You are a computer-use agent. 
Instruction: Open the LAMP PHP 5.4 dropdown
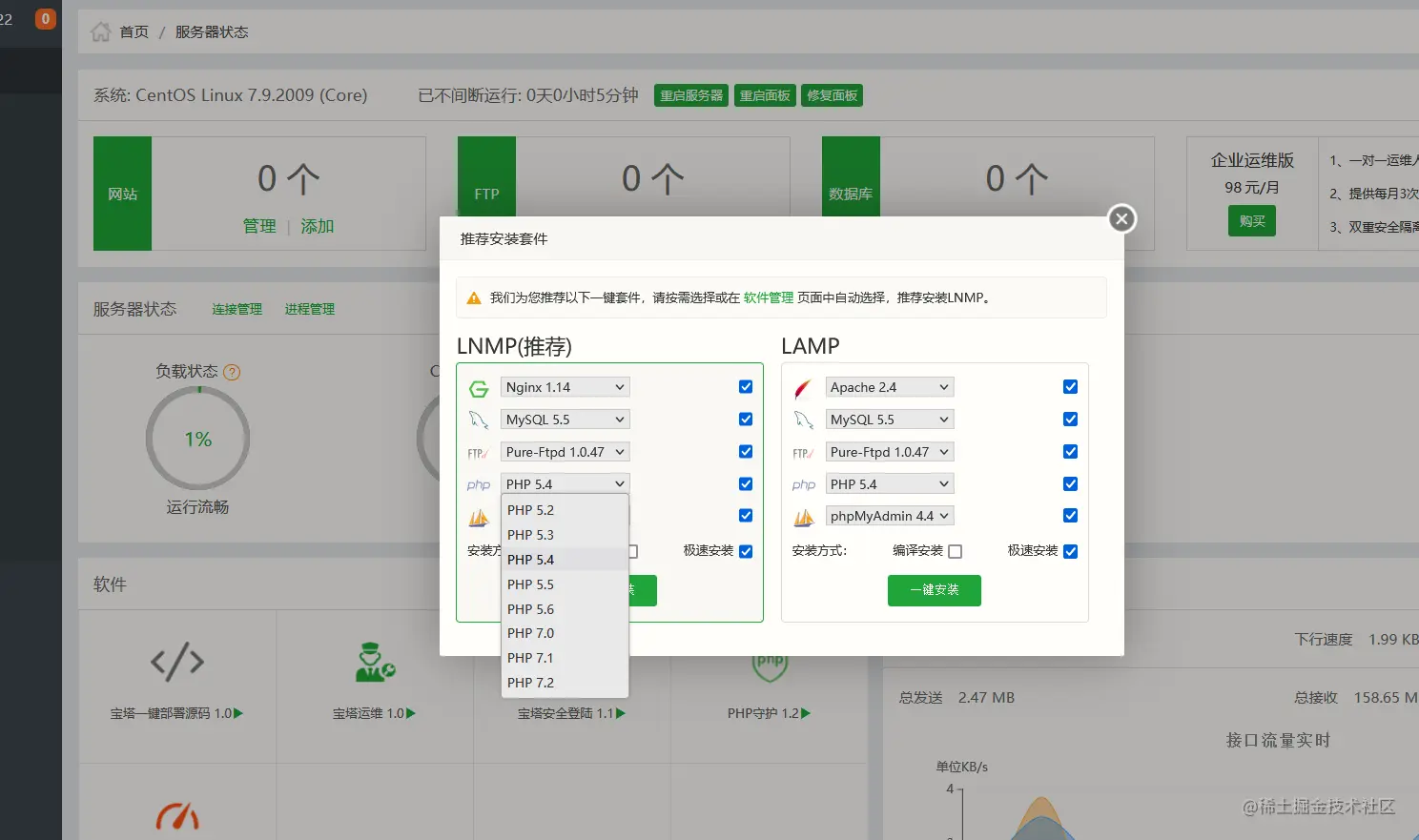coord(890,484)
